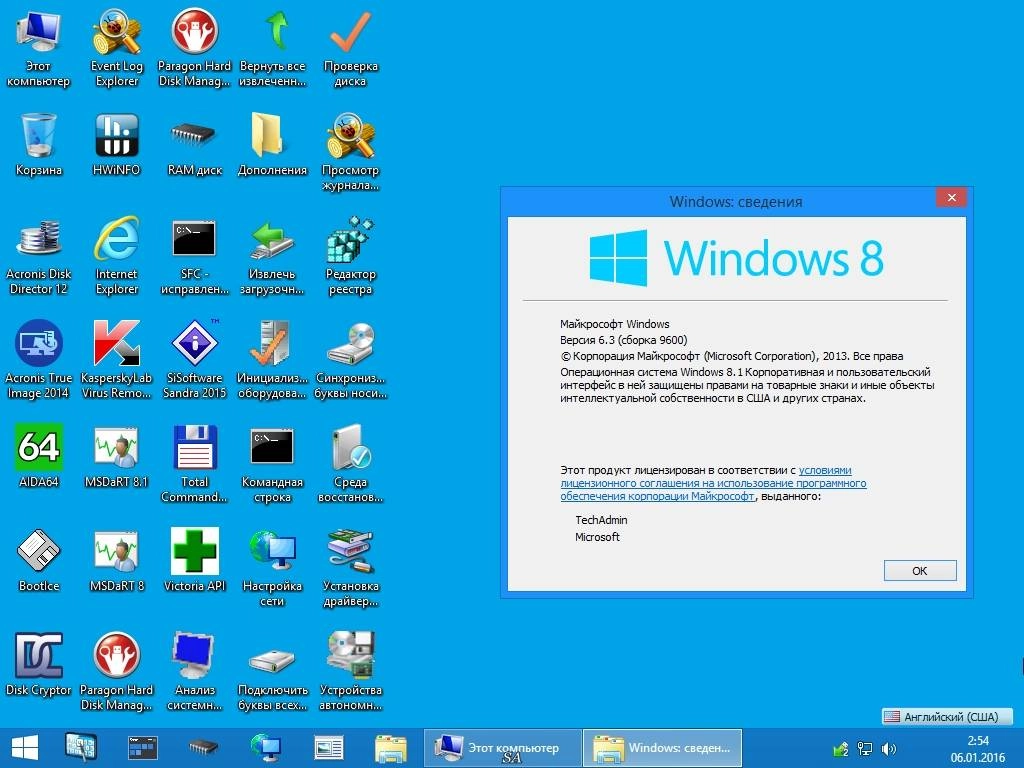The width and height of the screenshot is (1024, 768).
Task: Click the Майкрософт Windows text line
Action: click(x=615, y=324)
